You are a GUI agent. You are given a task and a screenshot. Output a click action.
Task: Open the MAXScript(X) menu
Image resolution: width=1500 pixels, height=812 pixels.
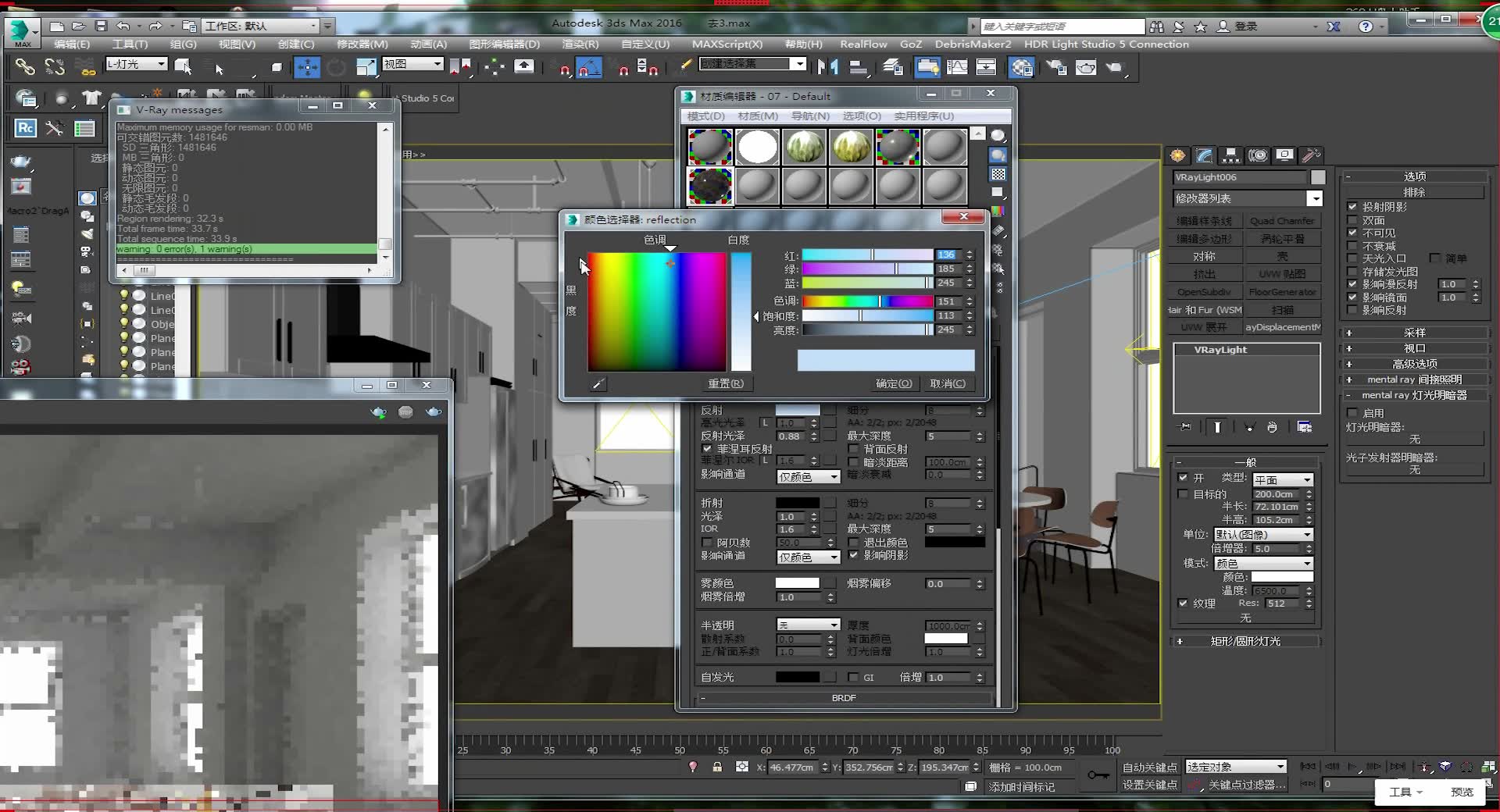pyautogui.click(x=727, y=44)
